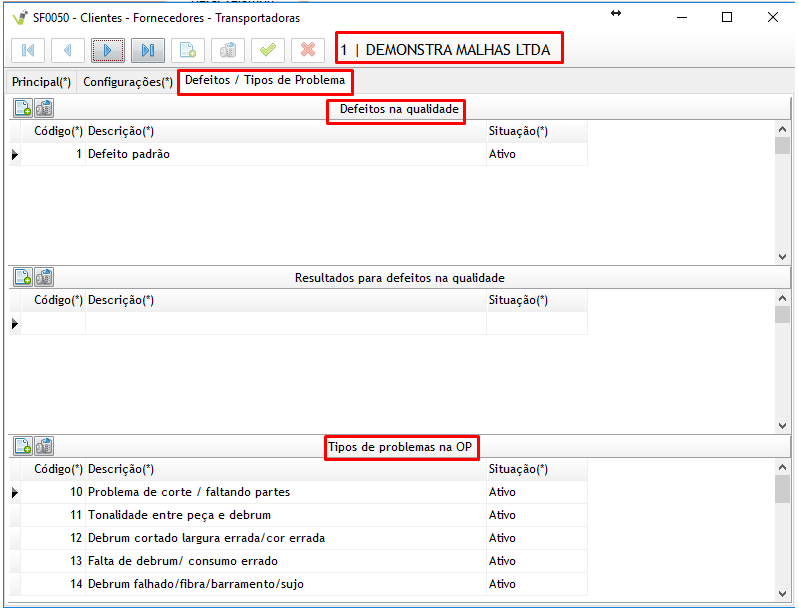Delete row in Tipos de problemas na OP

pos(44,446)
